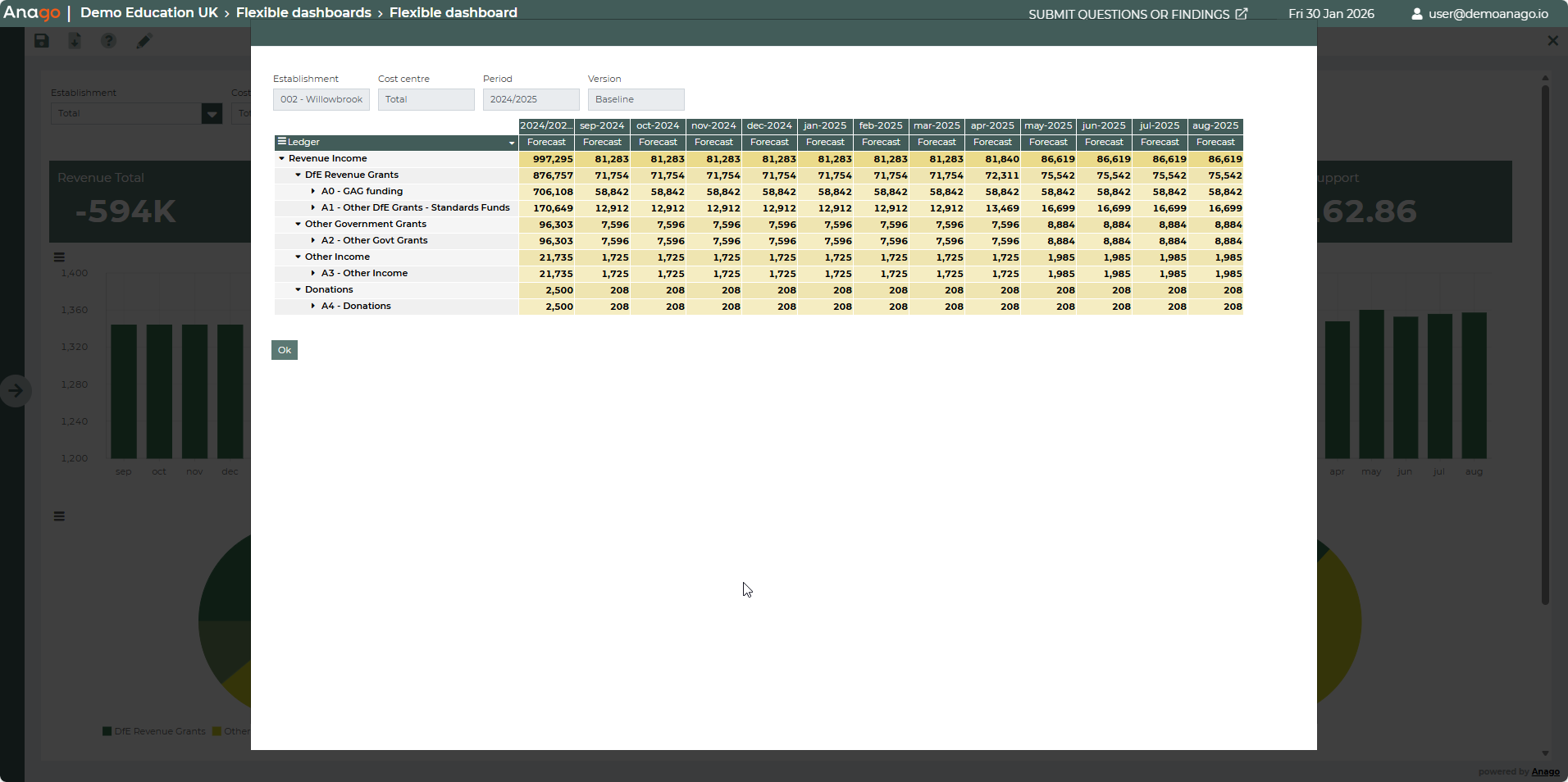The height and width of the screenshot is (782, 1568).
Task: Collapse the Donations group row
Action: tap(299, 290)
